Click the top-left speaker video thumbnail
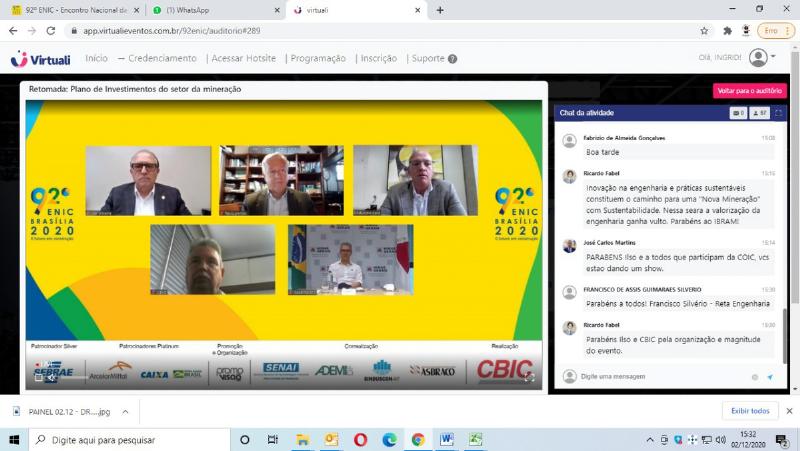 click(148, 181)
